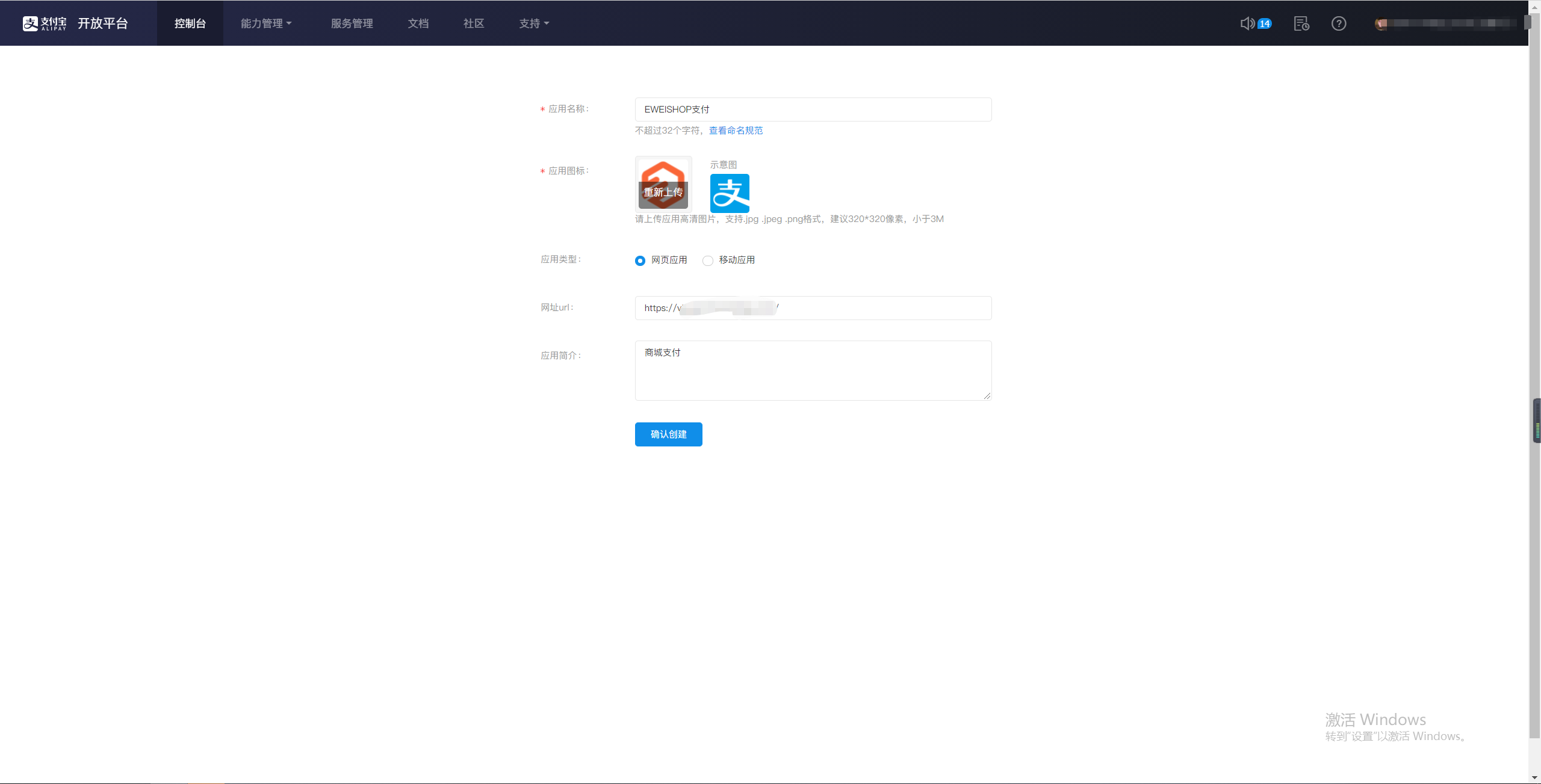The image size is (1541, 784).
Task: Expand the 支持 dropdown menu
Action: coord(534,23)
